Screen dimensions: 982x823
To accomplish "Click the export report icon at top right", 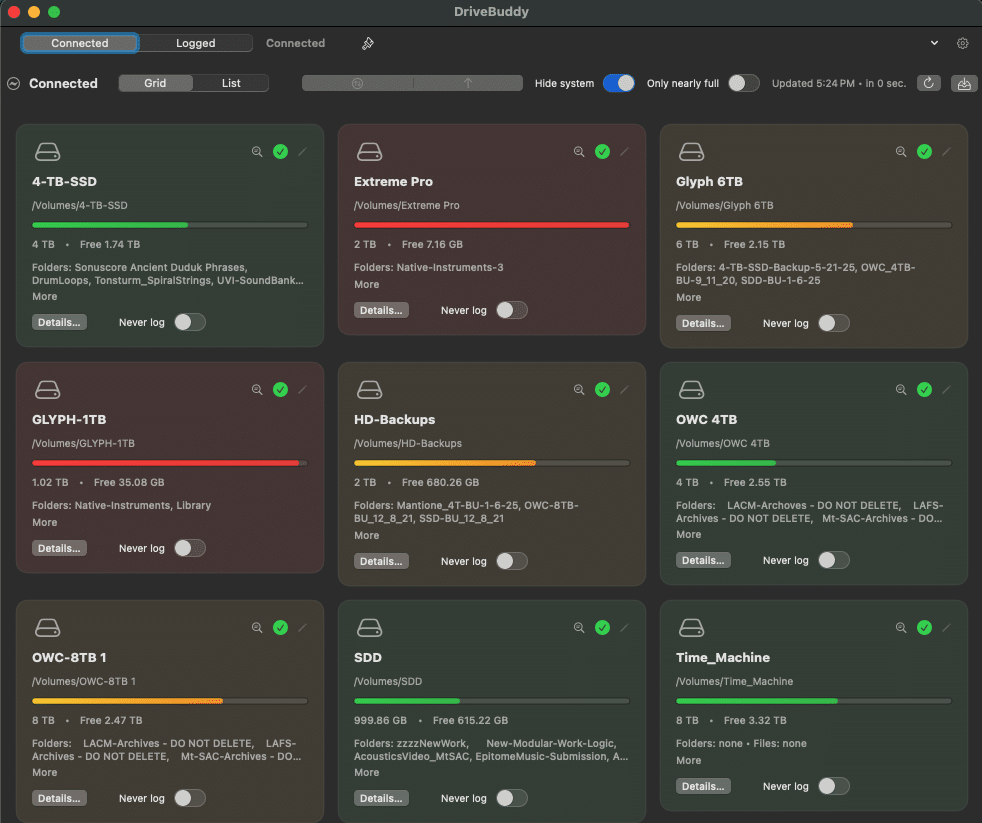I will pos(963,83).
